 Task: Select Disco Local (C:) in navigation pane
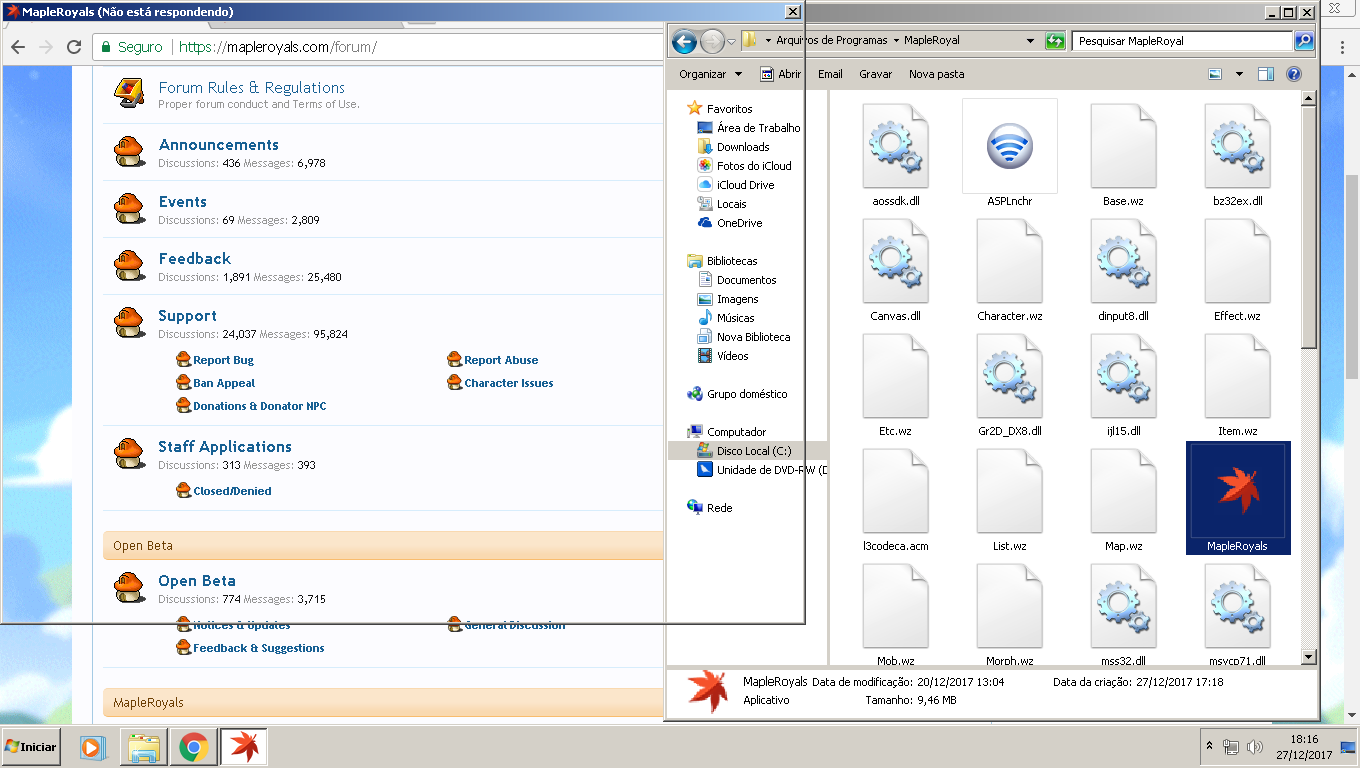click(753, 451)
